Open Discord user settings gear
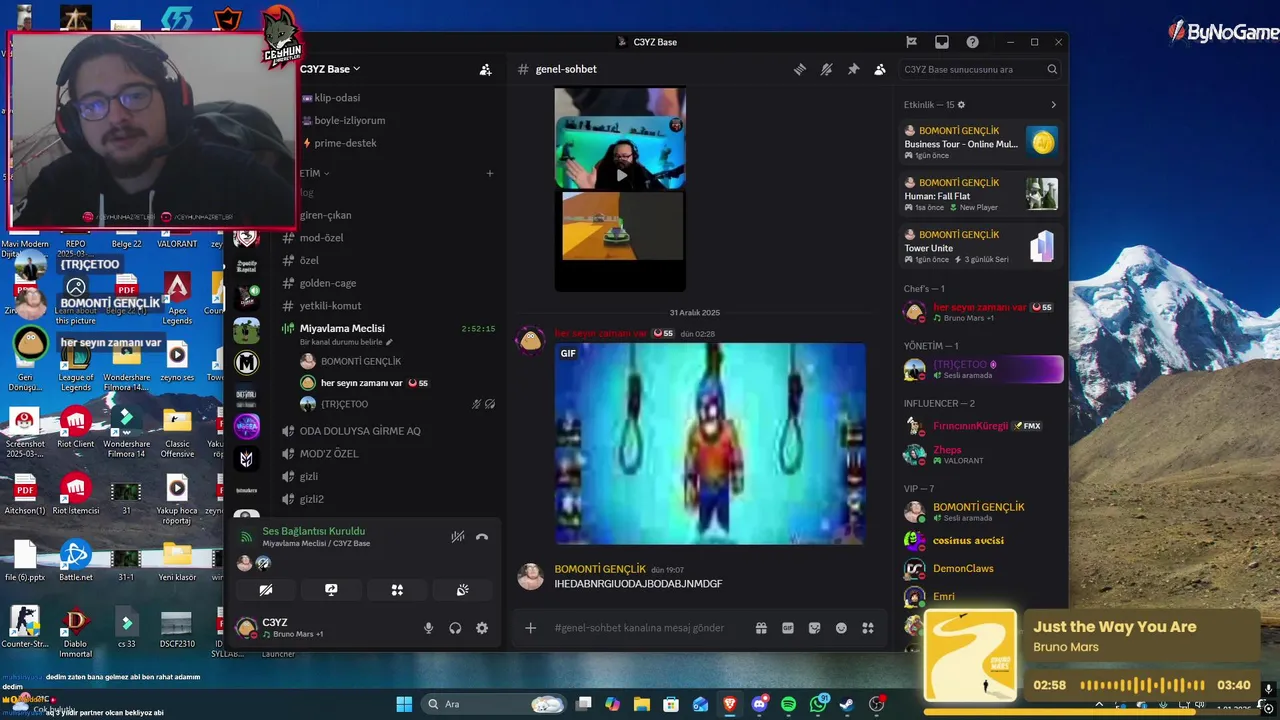 (482, 628)
